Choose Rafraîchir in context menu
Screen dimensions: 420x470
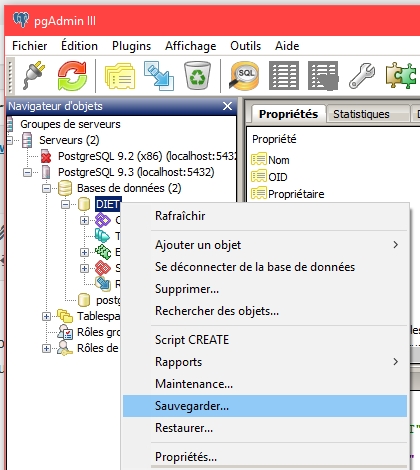pyautogui.click(x=265, y=216)
